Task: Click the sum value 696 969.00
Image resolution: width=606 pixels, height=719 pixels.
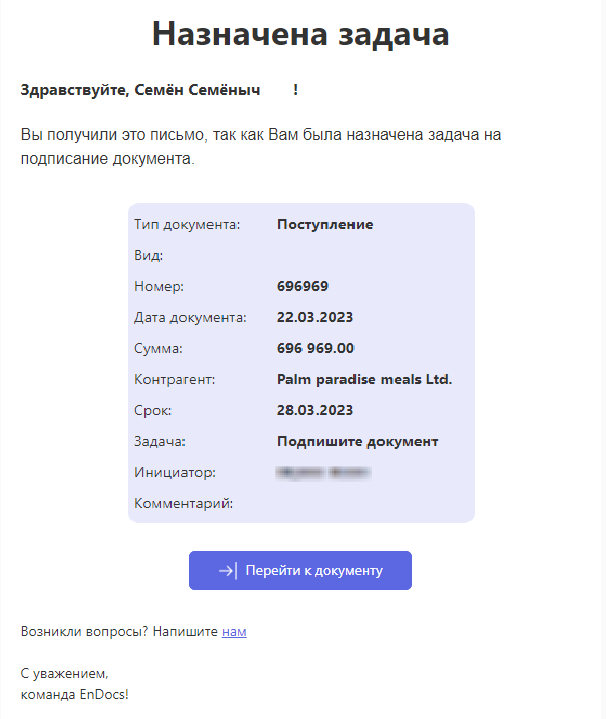Action: 315,348
